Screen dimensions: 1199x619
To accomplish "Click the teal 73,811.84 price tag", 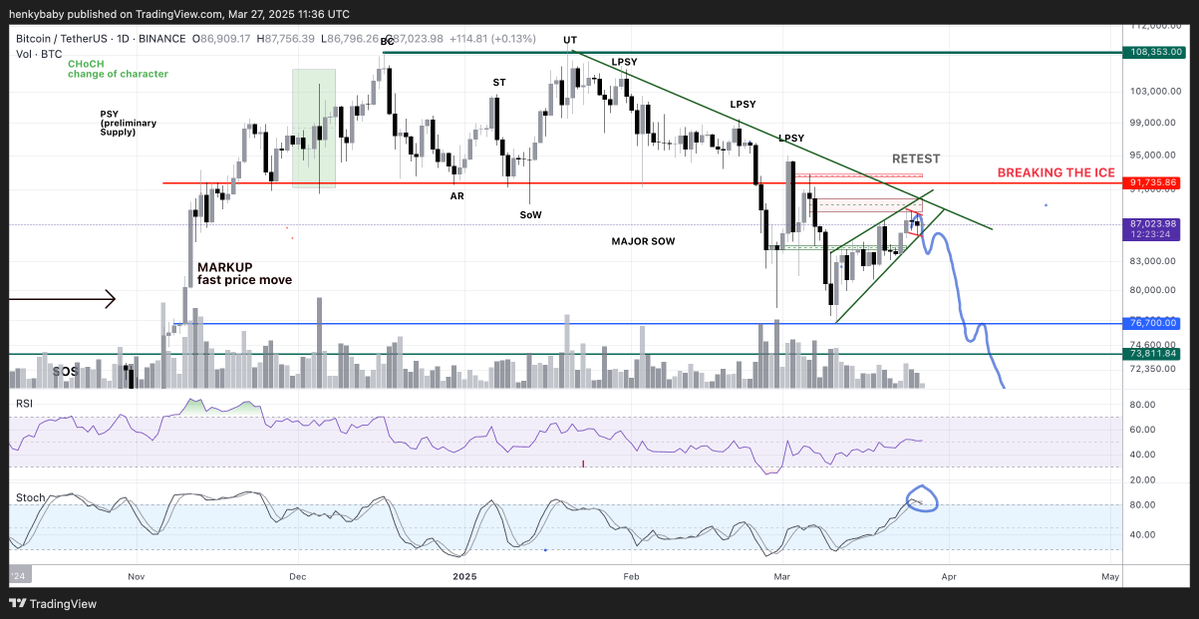I will [1153, 353].
